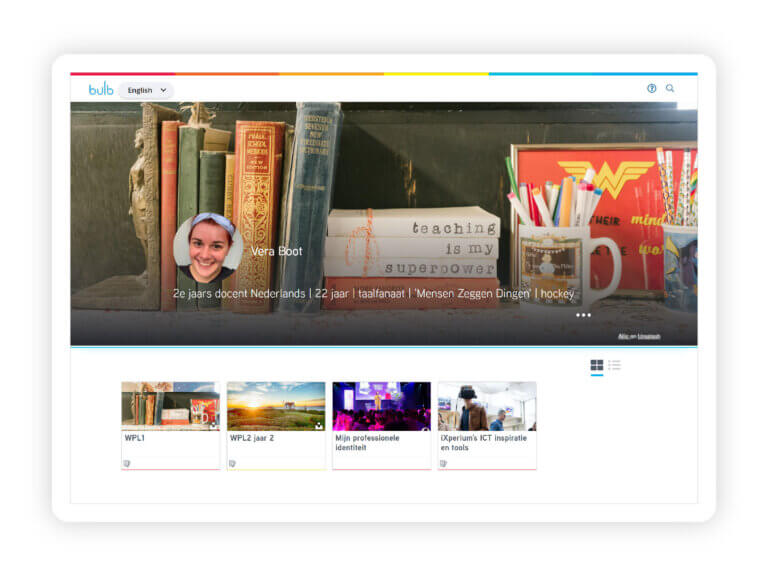Click the pages icon on iXperium's card
768x576 pixels.
point(443,463)
